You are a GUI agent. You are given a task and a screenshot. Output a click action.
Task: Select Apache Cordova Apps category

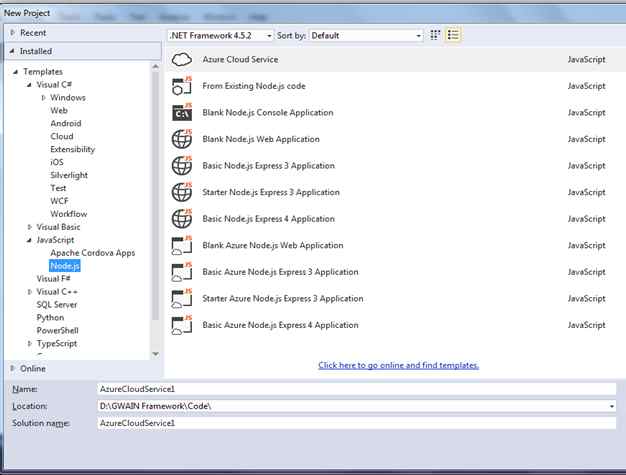tap(93, 253)
